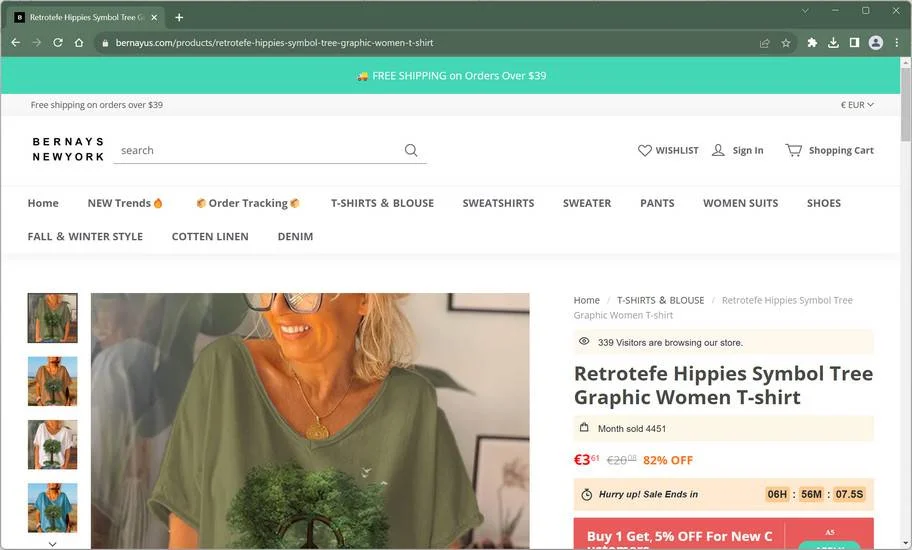The width and height of the screenshot is (912, 550).
Task: Click 'Free shipping on orders over $39' text
Action: (x=97, y=105)
